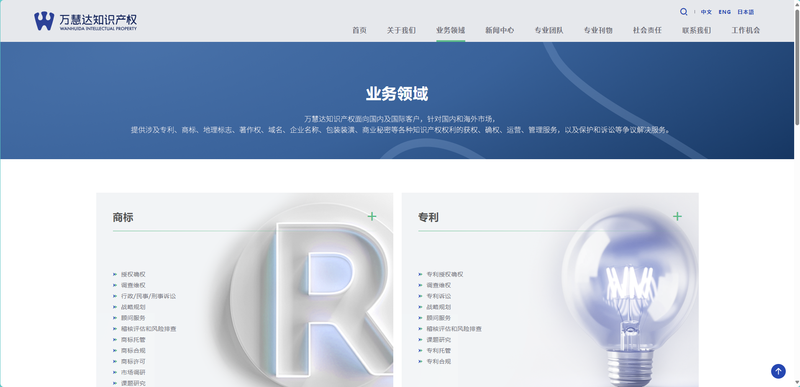The image size is (800, 387).
Task: Switch language to ENG
Action: (724, 12)
